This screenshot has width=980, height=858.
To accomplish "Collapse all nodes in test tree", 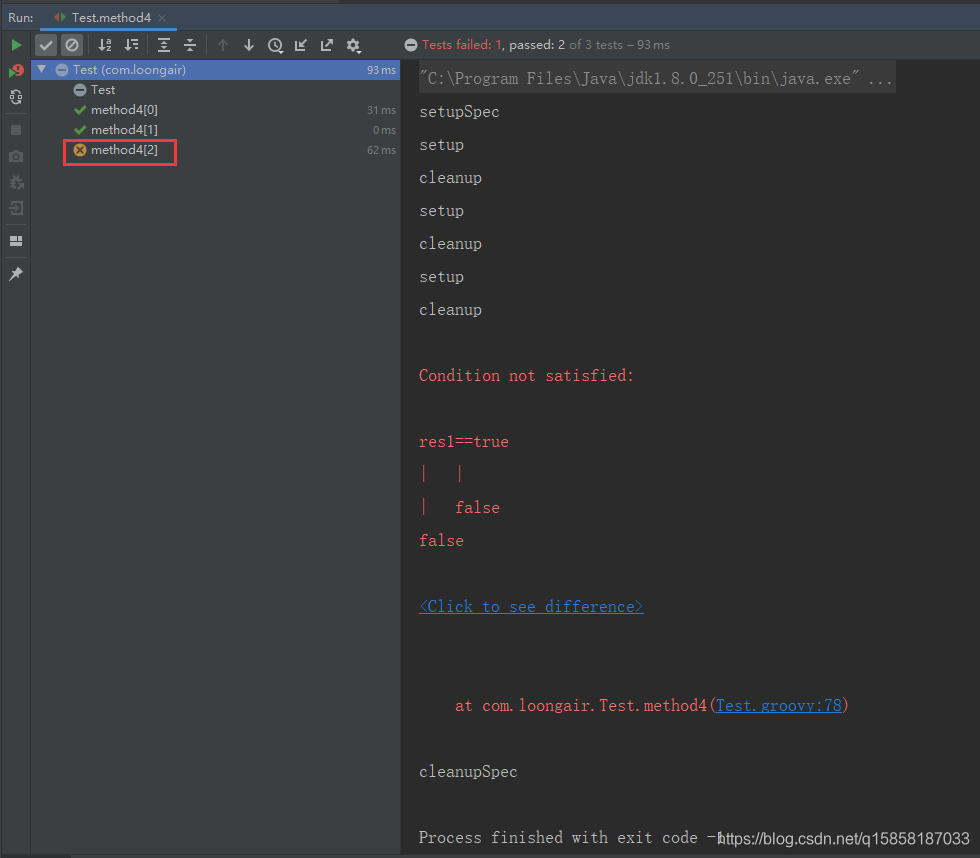I will pyautogui.click(x=190, y=45).
